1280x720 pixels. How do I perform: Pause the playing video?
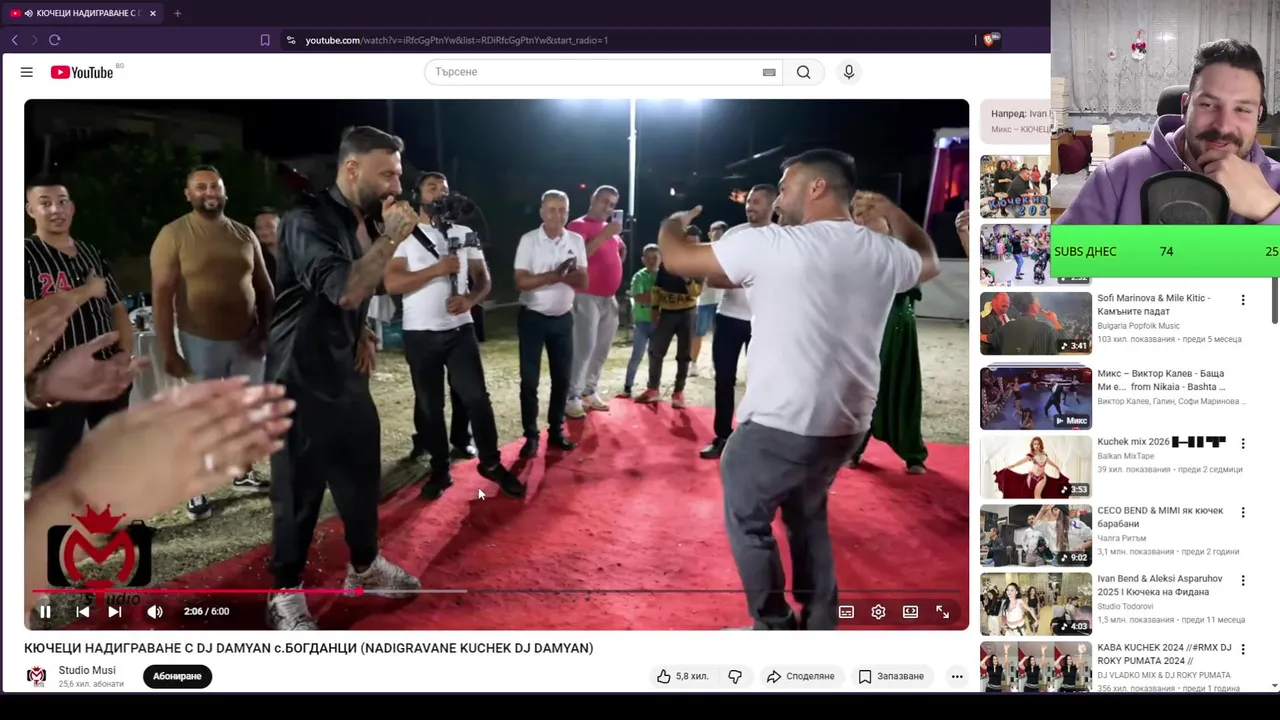coord(45,612)
